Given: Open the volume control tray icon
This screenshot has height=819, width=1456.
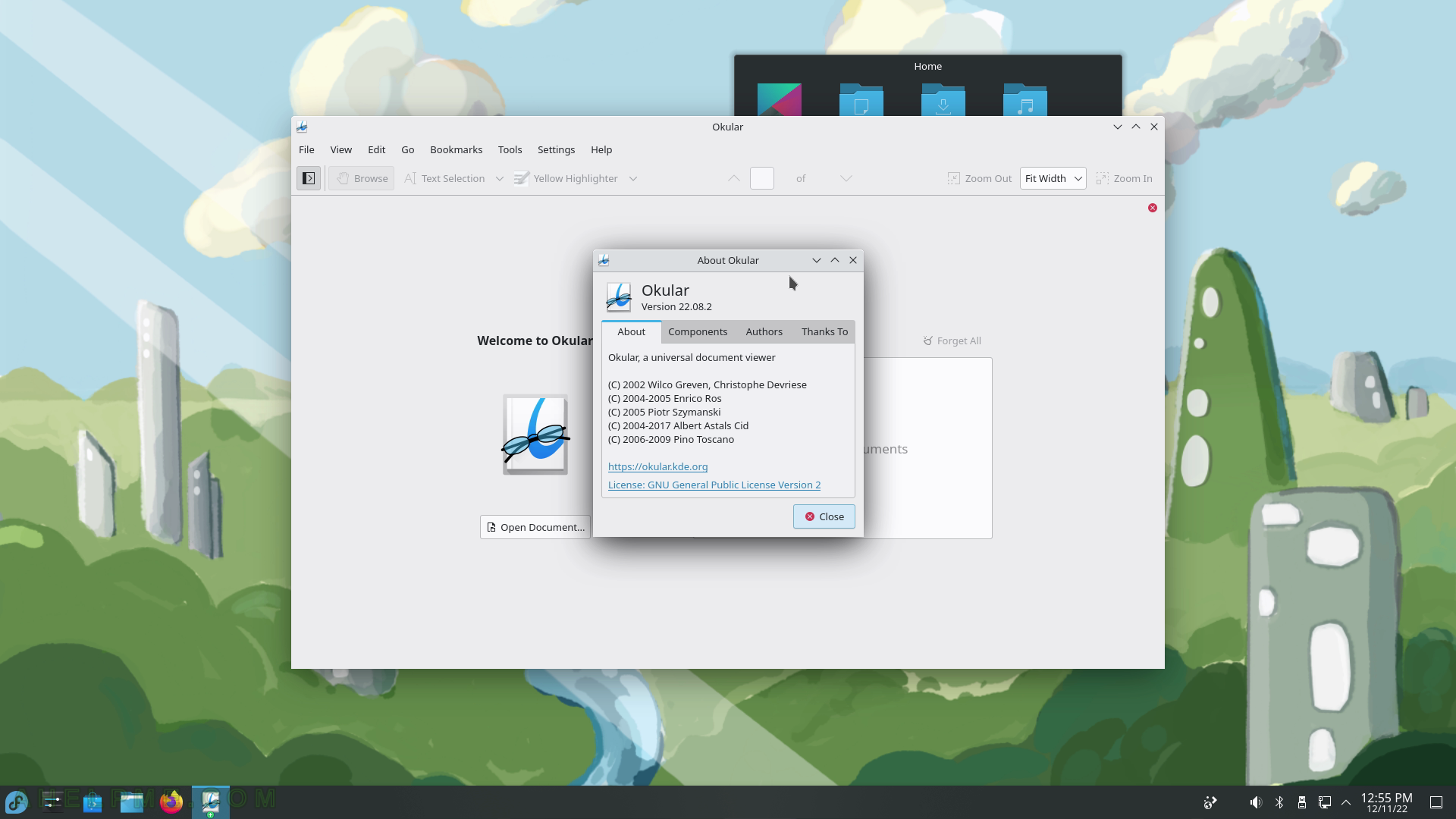Looking at the screenshot, I should point(1256,802).
